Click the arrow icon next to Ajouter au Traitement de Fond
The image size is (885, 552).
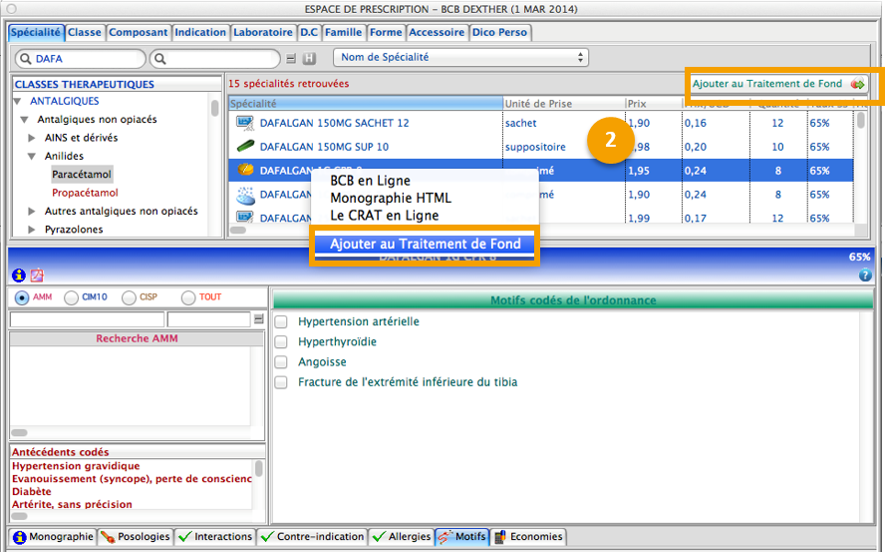[858, 85]
